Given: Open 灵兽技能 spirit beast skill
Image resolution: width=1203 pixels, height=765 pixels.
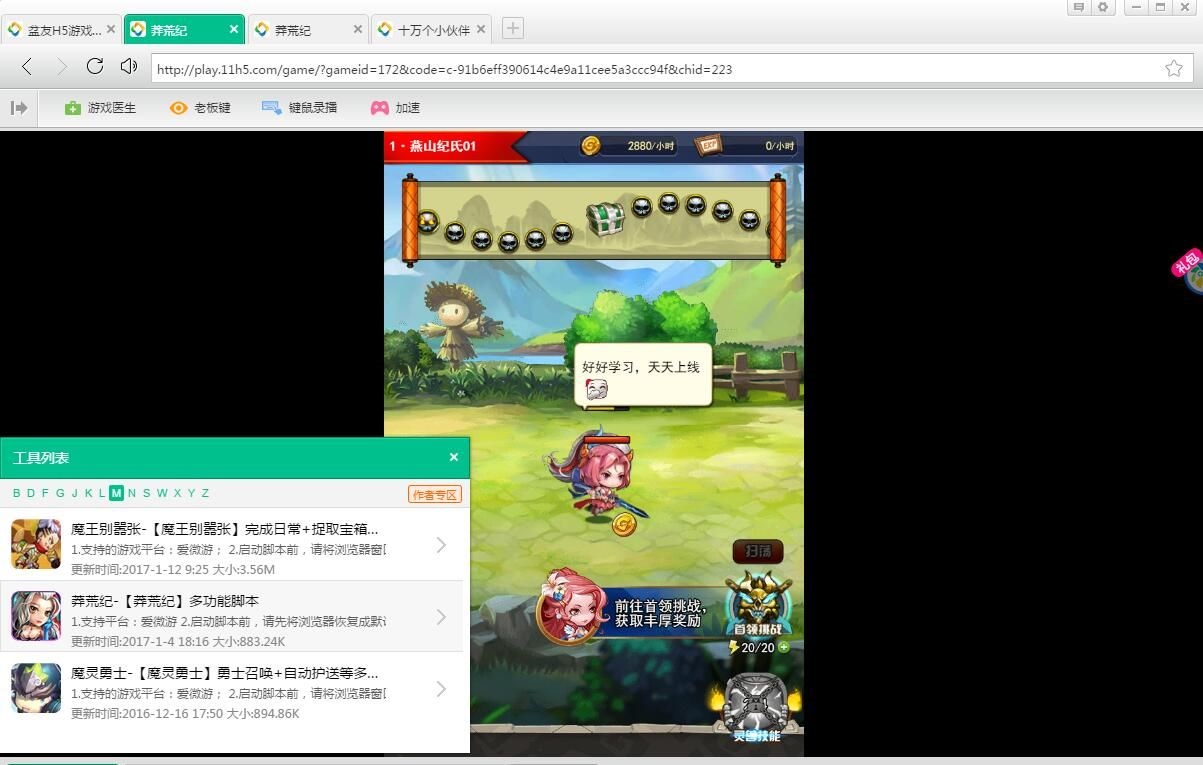Looking at the screenshot, I should point(756,708).
